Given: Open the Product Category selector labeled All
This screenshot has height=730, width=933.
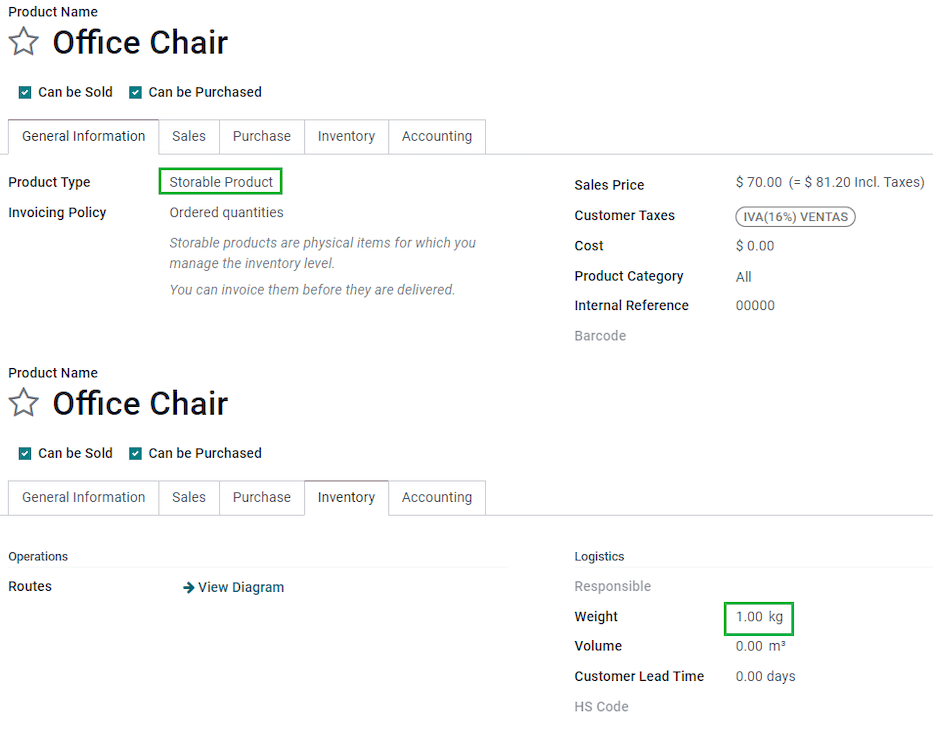Looking at the screenshot, I should [x=743, y=276].
